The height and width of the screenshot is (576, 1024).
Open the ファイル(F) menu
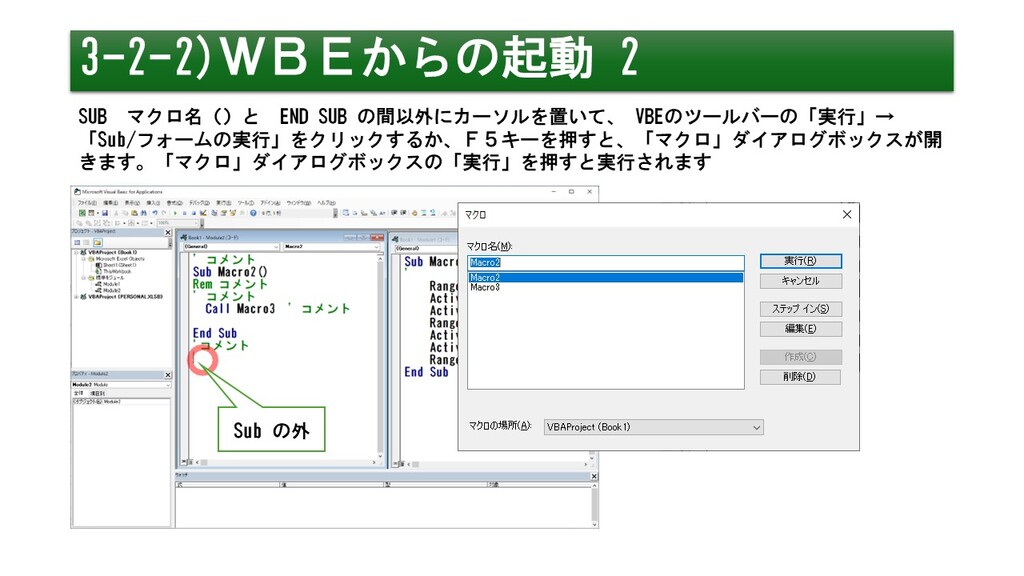pyautogui.click(x=88, y=203)
